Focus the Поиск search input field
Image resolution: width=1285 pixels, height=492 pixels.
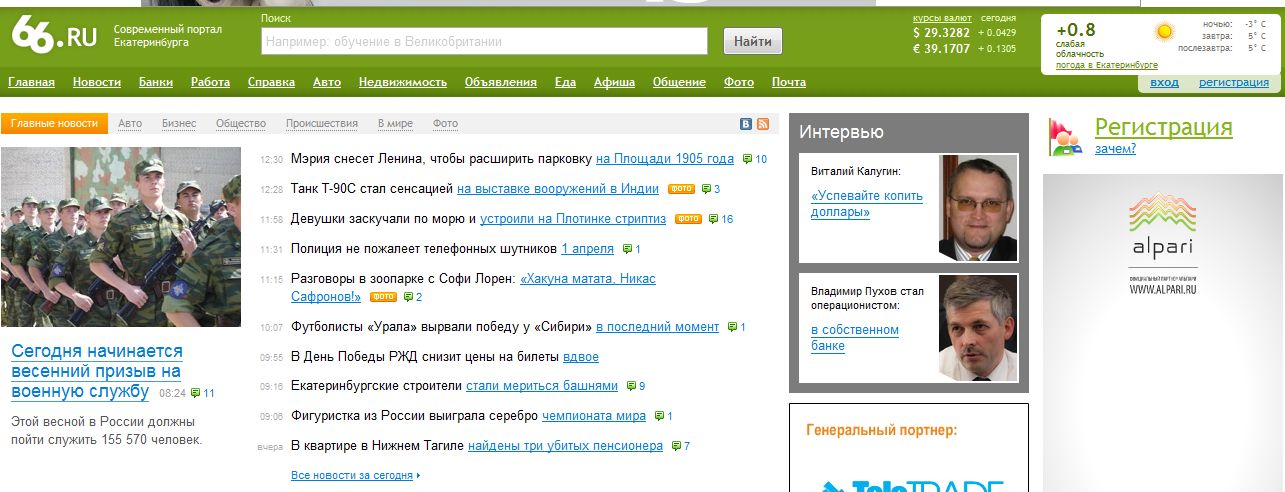(x=485, y=41)
